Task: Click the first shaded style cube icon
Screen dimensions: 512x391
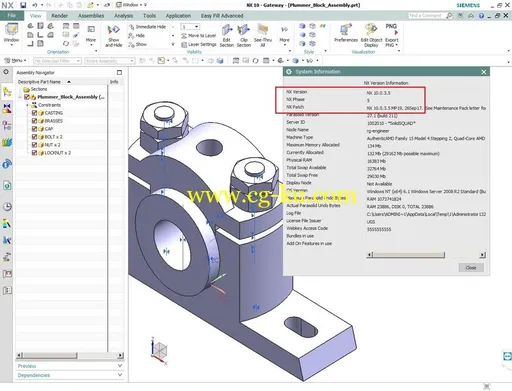Action: pos(302,26)
